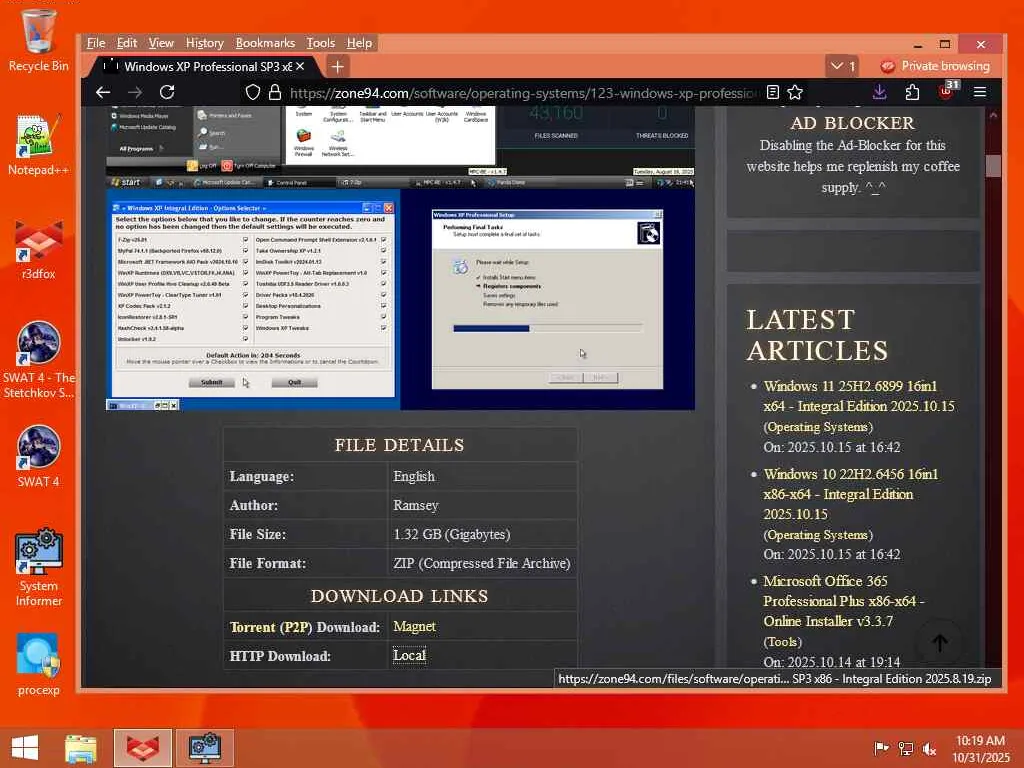Show site security info via padlock icon
This screenshot has width=1024, height=768.
point(275,92)
